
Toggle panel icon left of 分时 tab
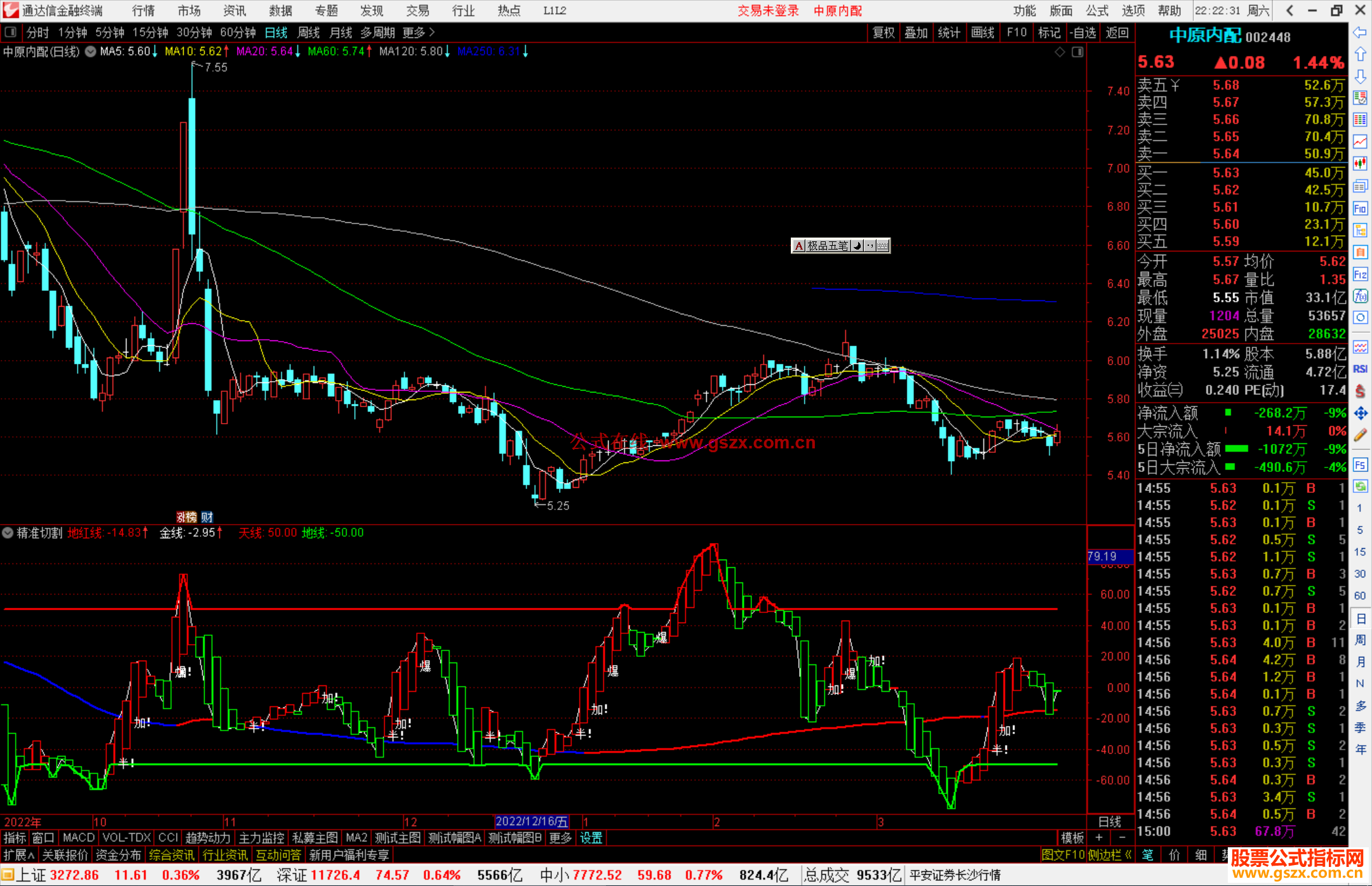(10, 32)
